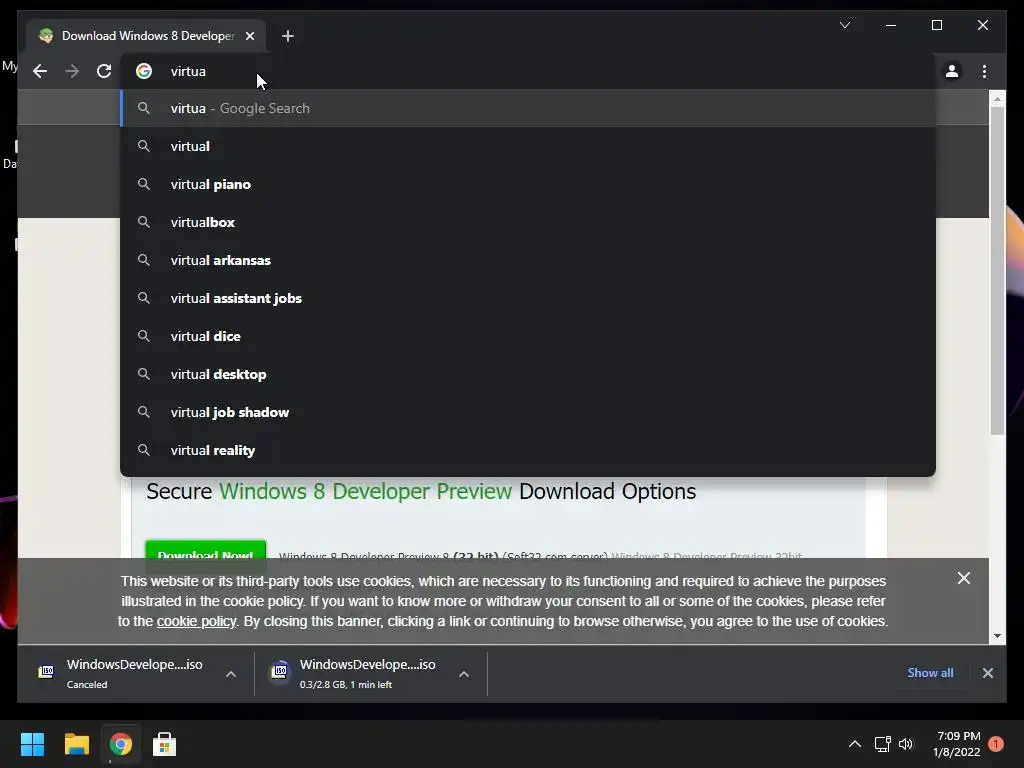
Task: Open File Explorer from the taskbar
Action: point(76,744)
